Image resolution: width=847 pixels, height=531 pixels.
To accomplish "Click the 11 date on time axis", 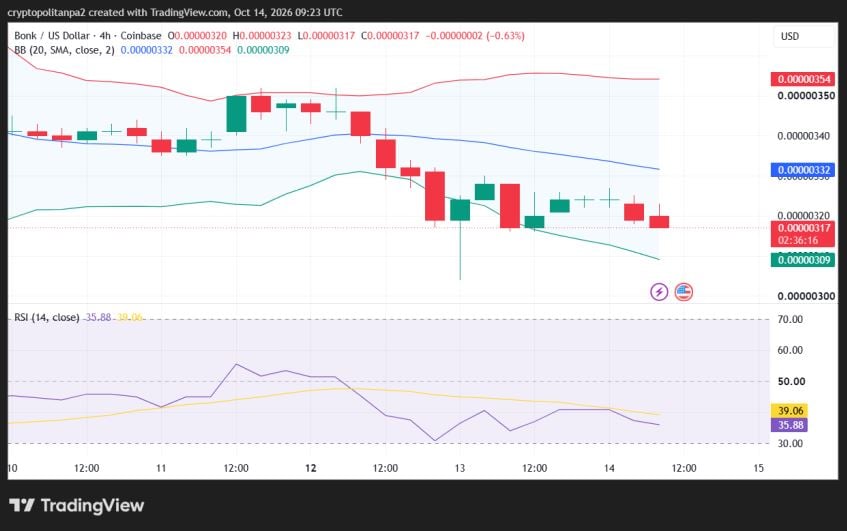I will (161, 468).
